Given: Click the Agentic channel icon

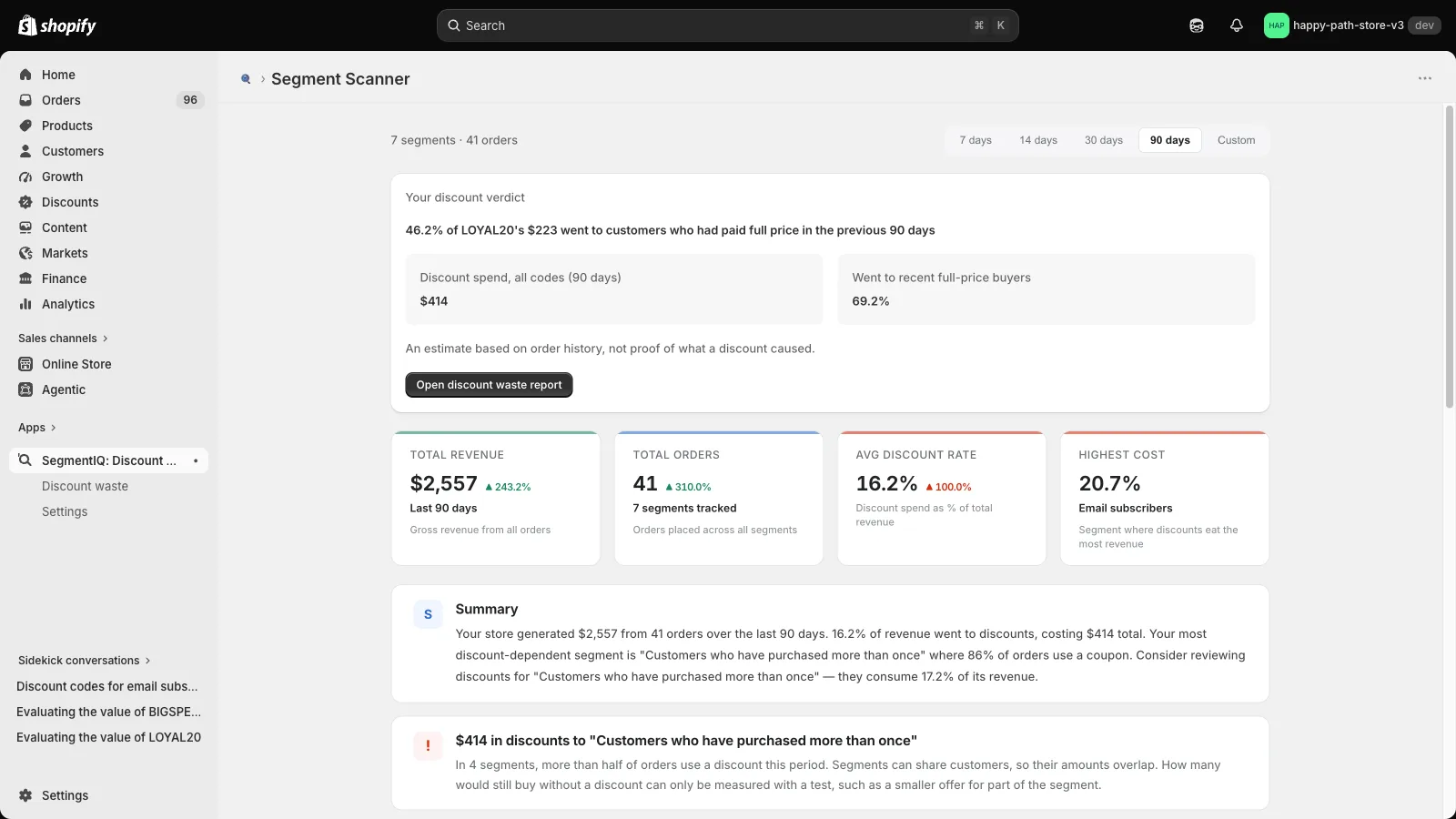Looking at the screenshot, I should [25, 389].
